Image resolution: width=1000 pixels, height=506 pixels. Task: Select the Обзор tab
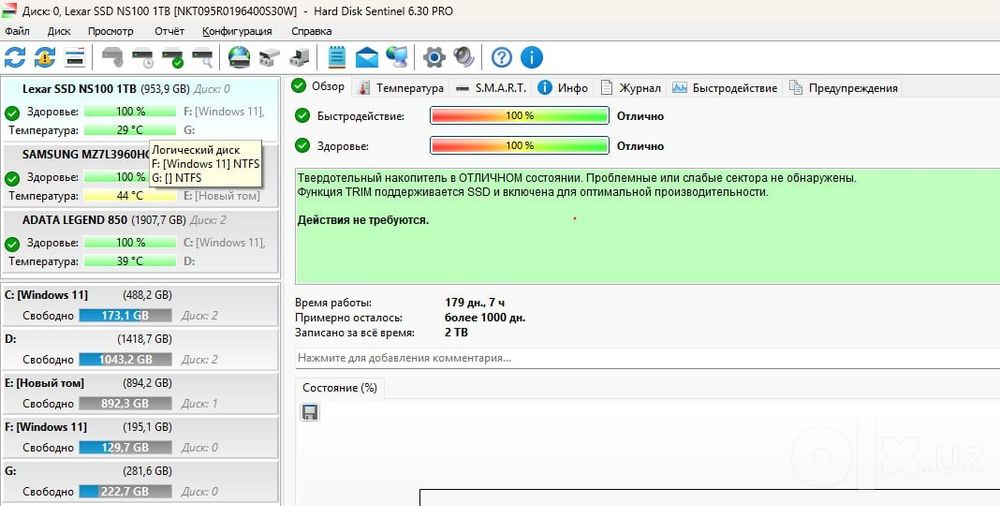(319, 86)
